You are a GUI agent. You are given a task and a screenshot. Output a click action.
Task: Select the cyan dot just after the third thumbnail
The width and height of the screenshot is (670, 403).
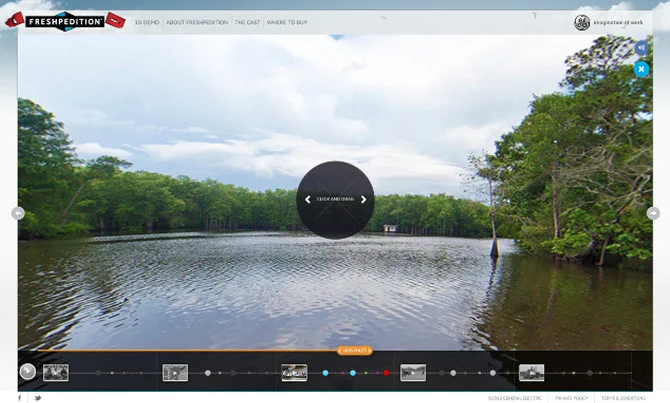click(x=325, y=373)
